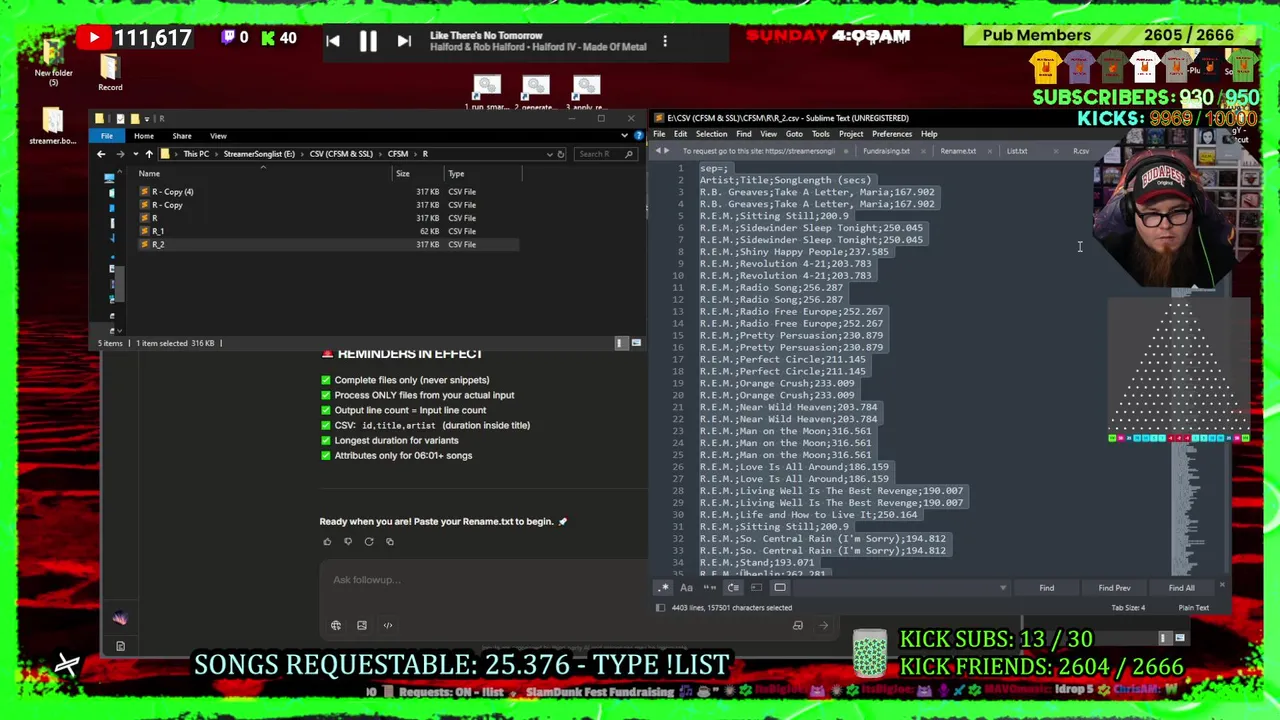Screen dimensions: 1280x720
Task: Open Share ribbon tab in Explorer
Action: pyautogui.click(x=182, y=136)
